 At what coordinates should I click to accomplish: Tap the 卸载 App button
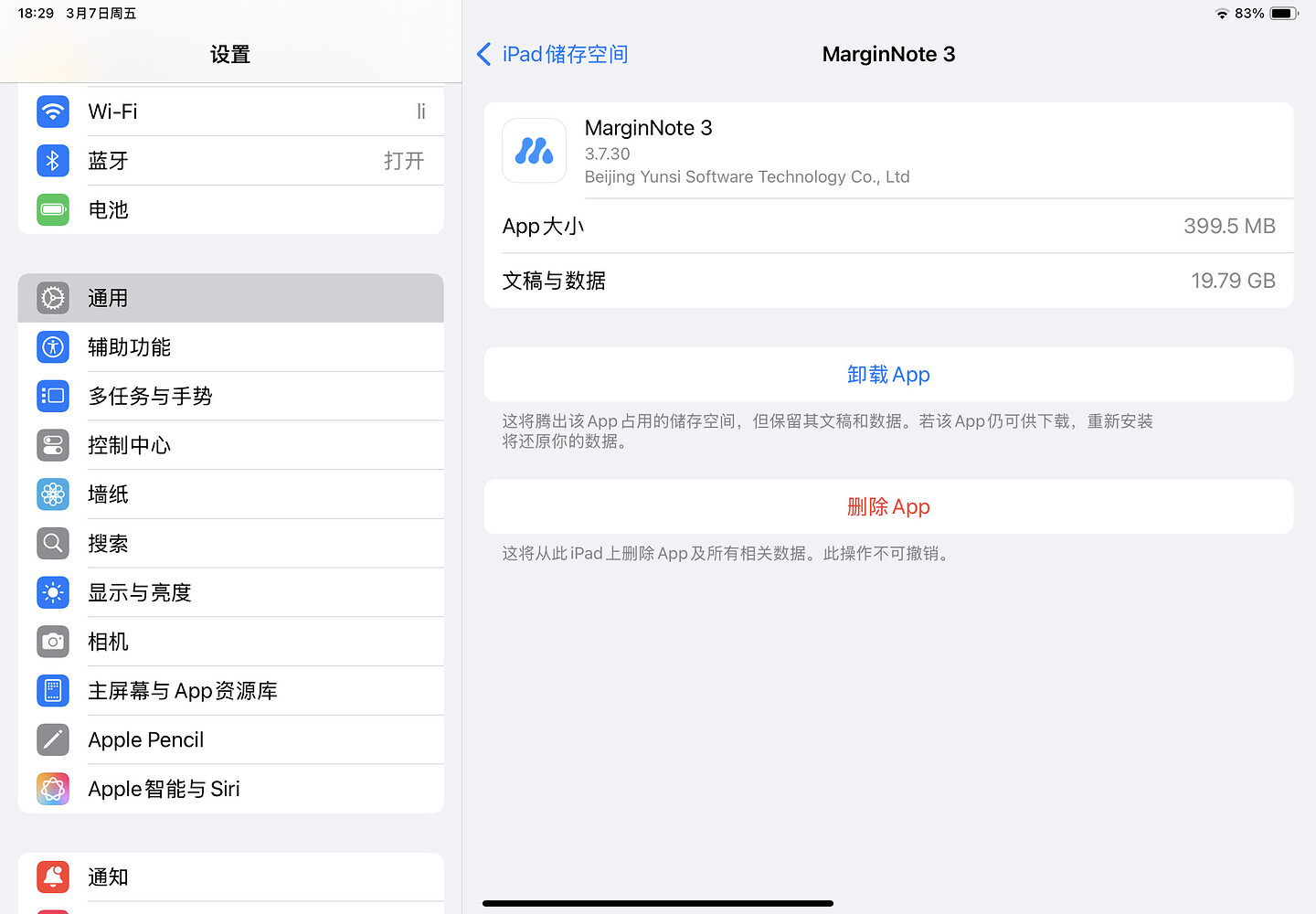pos(888,374)
